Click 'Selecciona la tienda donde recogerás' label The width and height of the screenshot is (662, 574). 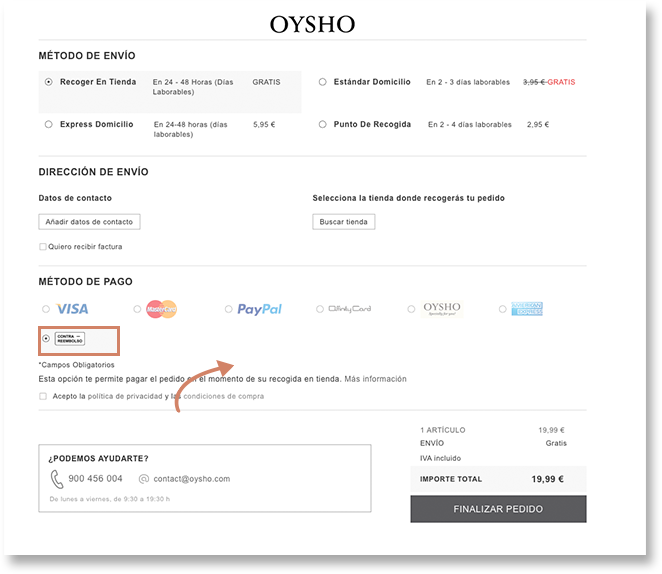408,198
